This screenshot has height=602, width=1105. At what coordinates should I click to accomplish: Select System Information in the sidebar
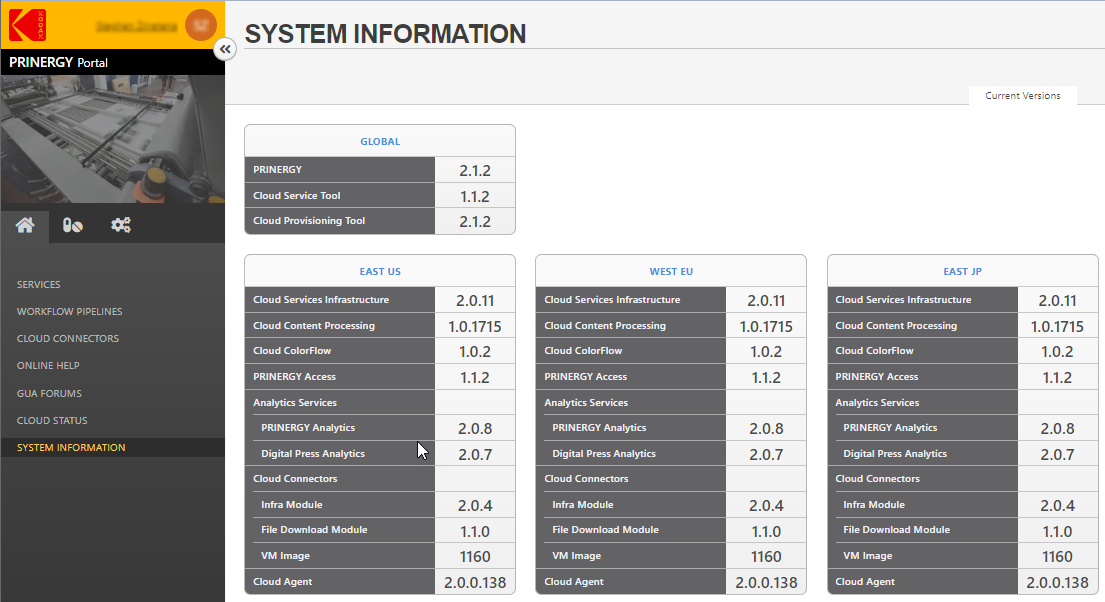[71, 448]
